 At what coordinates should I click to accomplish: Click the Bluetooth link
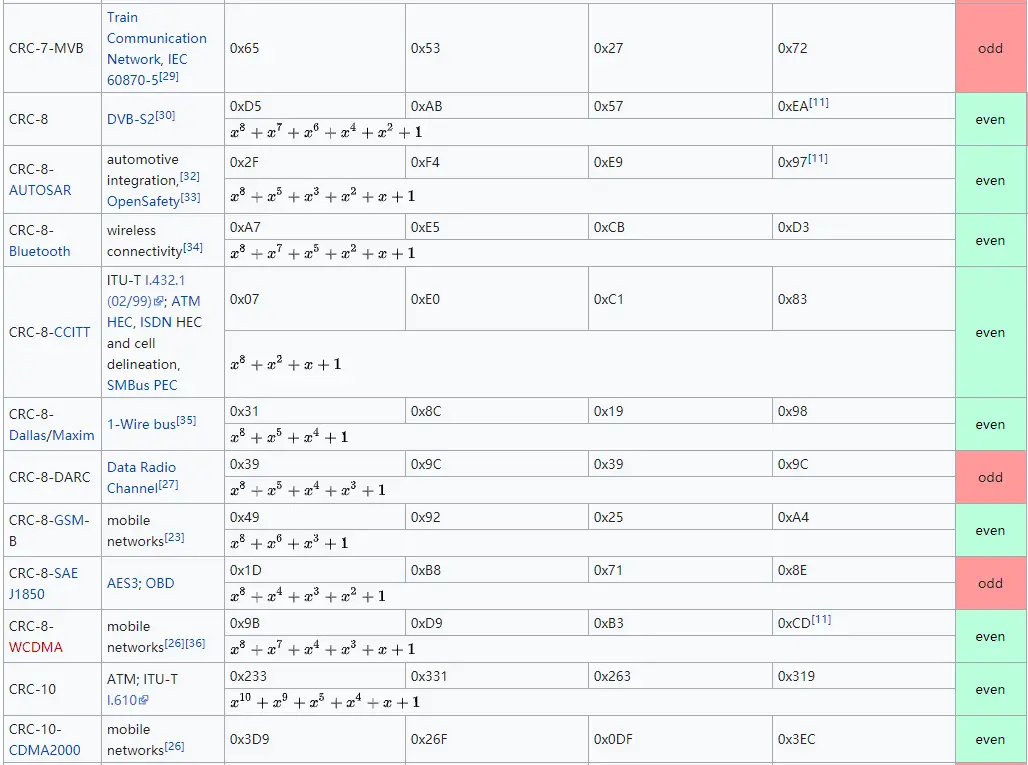pos(40,251)
